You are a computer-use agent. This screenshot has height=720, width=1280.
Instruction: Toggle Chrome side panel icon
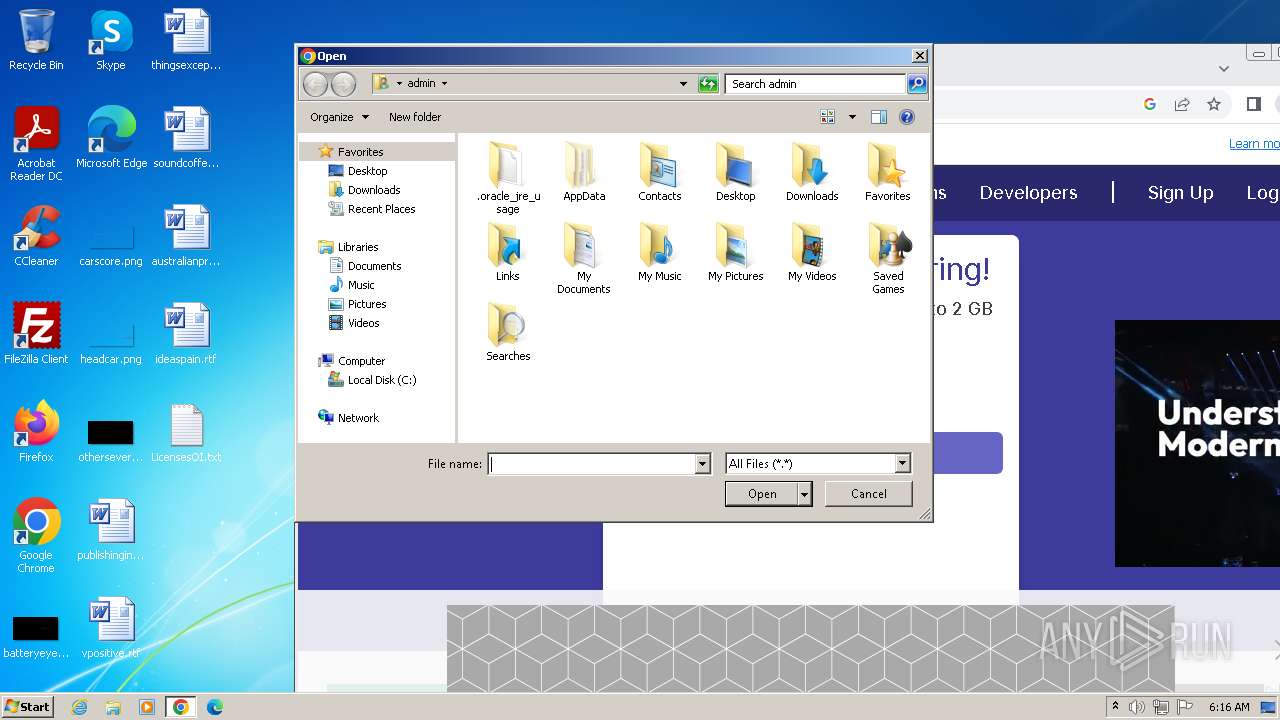(1254, 104)
